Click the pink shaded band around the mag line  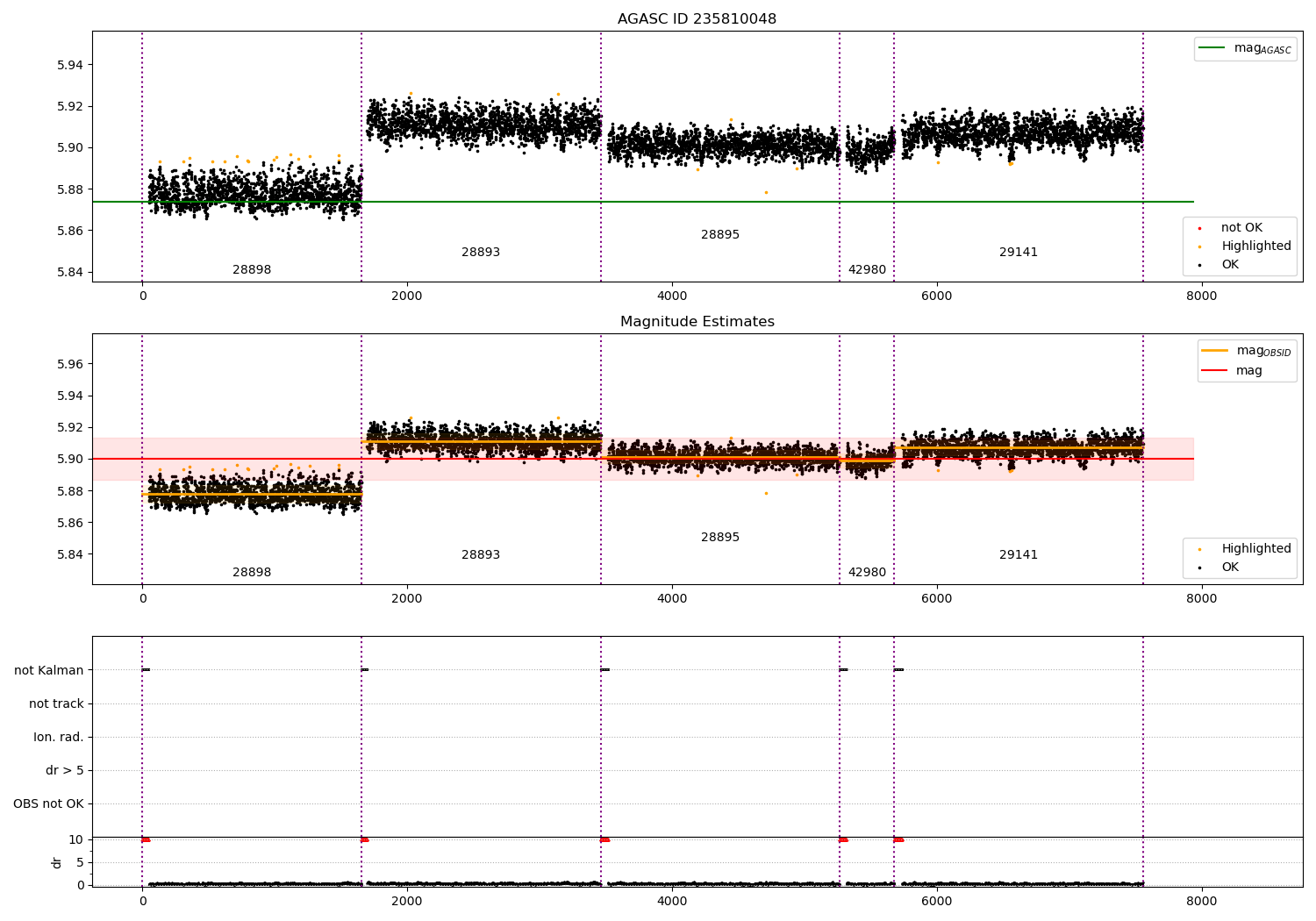point(643,459)
